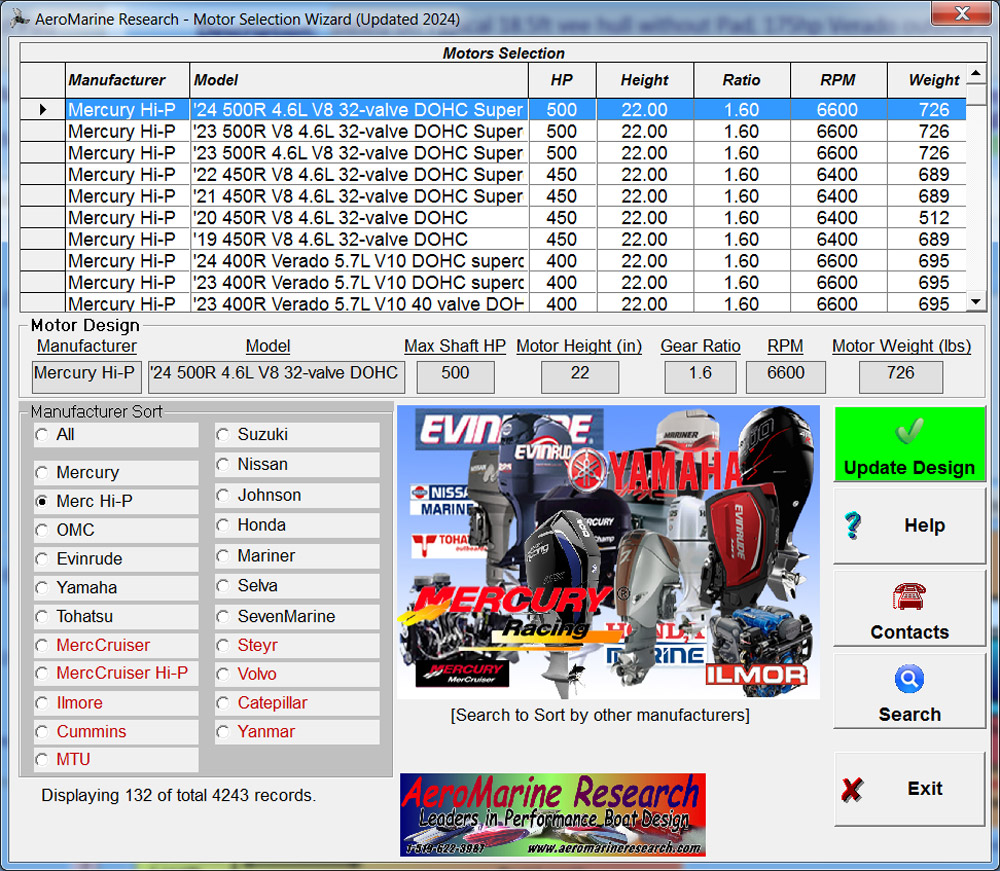
Task: Click the app icon in title bar
Action: pos(19,19)
